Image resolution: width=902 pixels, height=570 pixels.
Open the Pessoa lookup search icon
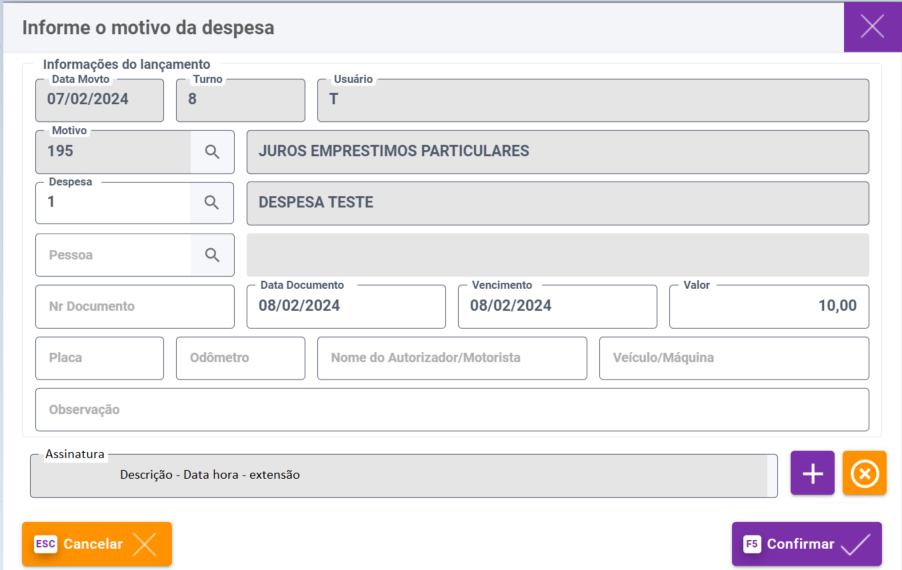tap(212, 255)
